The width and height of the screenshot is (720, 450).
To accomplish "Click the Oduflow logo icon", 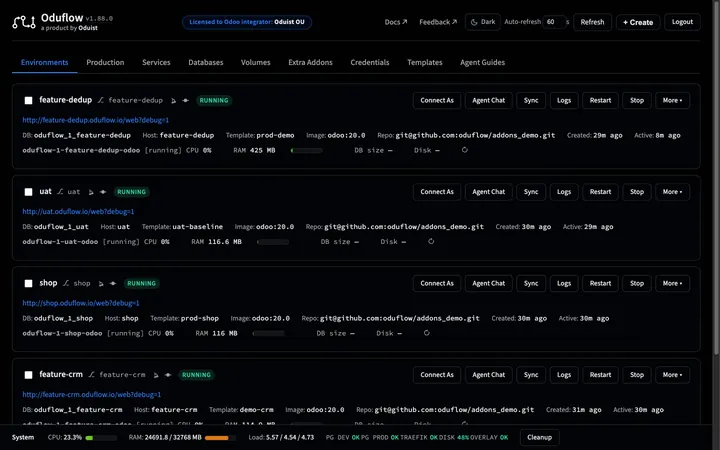I will click(24, 22).
